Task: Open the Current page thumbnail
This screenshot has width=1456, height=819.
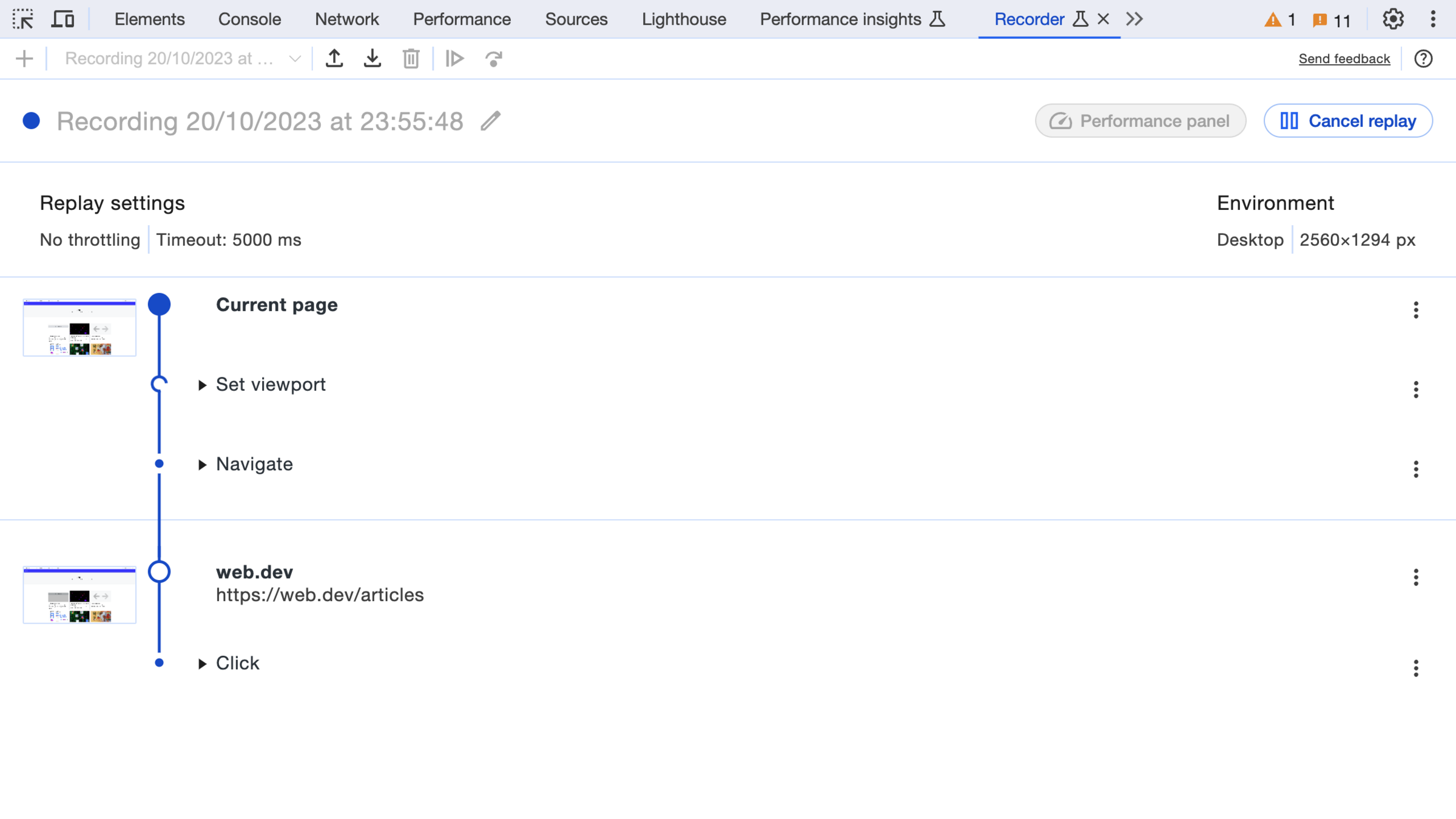Action: tap(79, 328)
